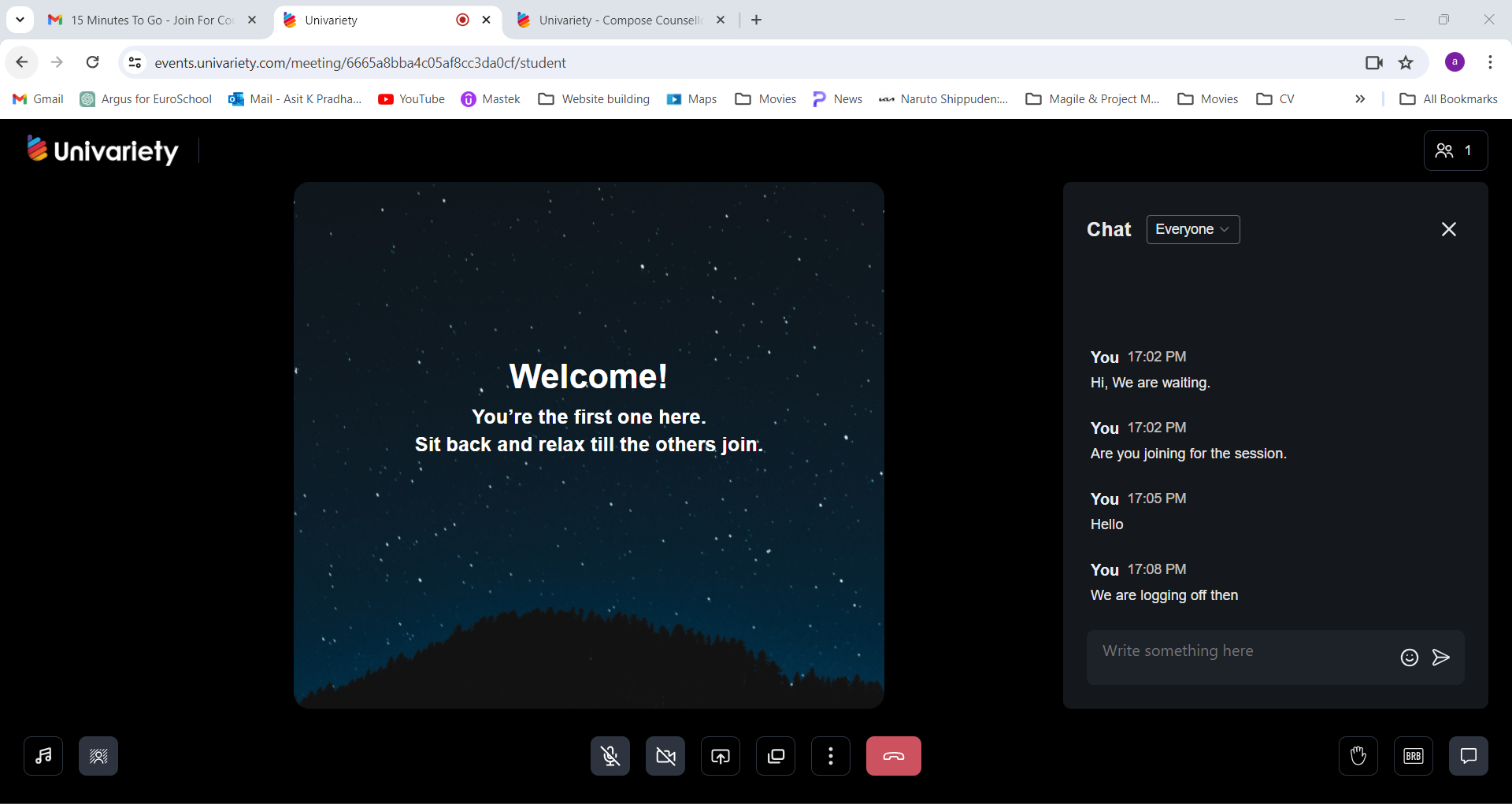This screenshot has height=804, width=1512.
Task: Raise your hand
Action: pyautogui.click(x=1358, y=756)
